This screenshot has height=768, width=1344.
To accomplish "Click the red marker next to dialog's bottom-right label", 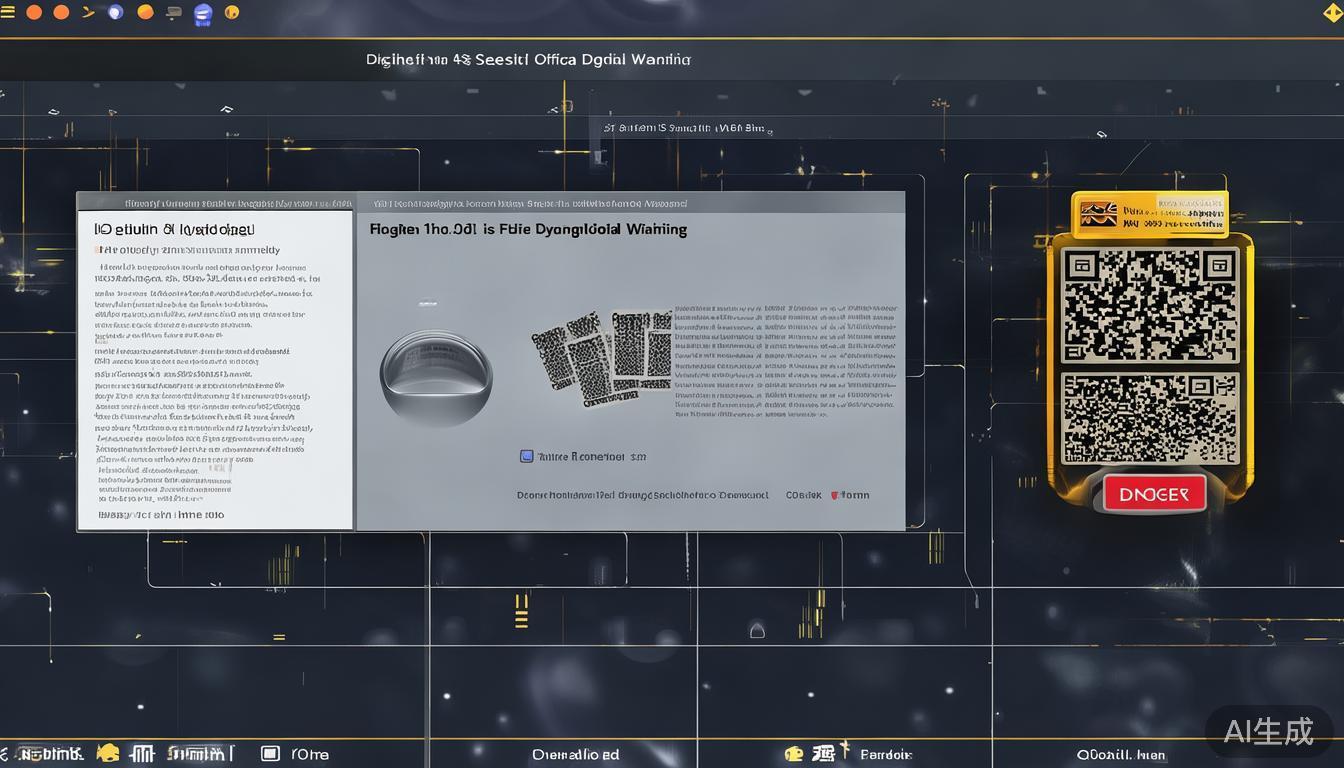I will 834,495.
